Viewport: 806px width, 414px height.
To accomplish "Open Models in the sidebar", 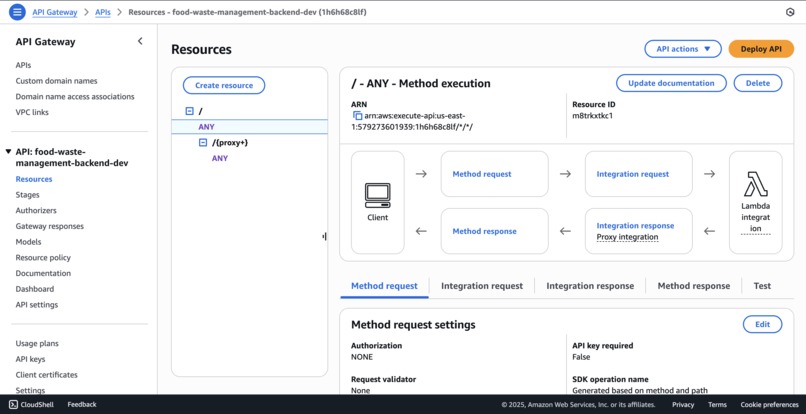I will (x=28, y=242).
